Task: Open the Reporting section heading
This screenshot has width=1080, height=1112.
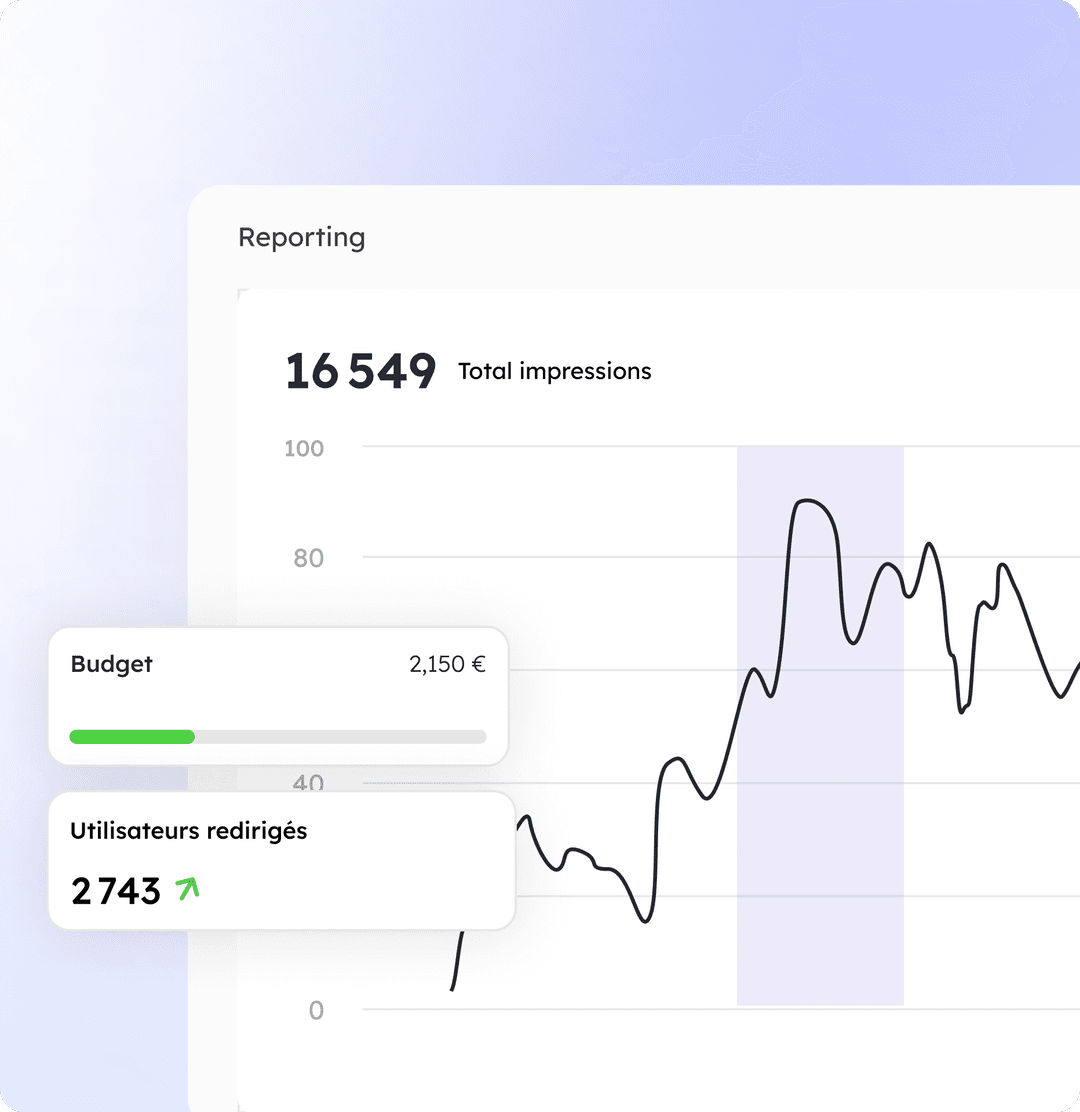Action: pos(301,238)
